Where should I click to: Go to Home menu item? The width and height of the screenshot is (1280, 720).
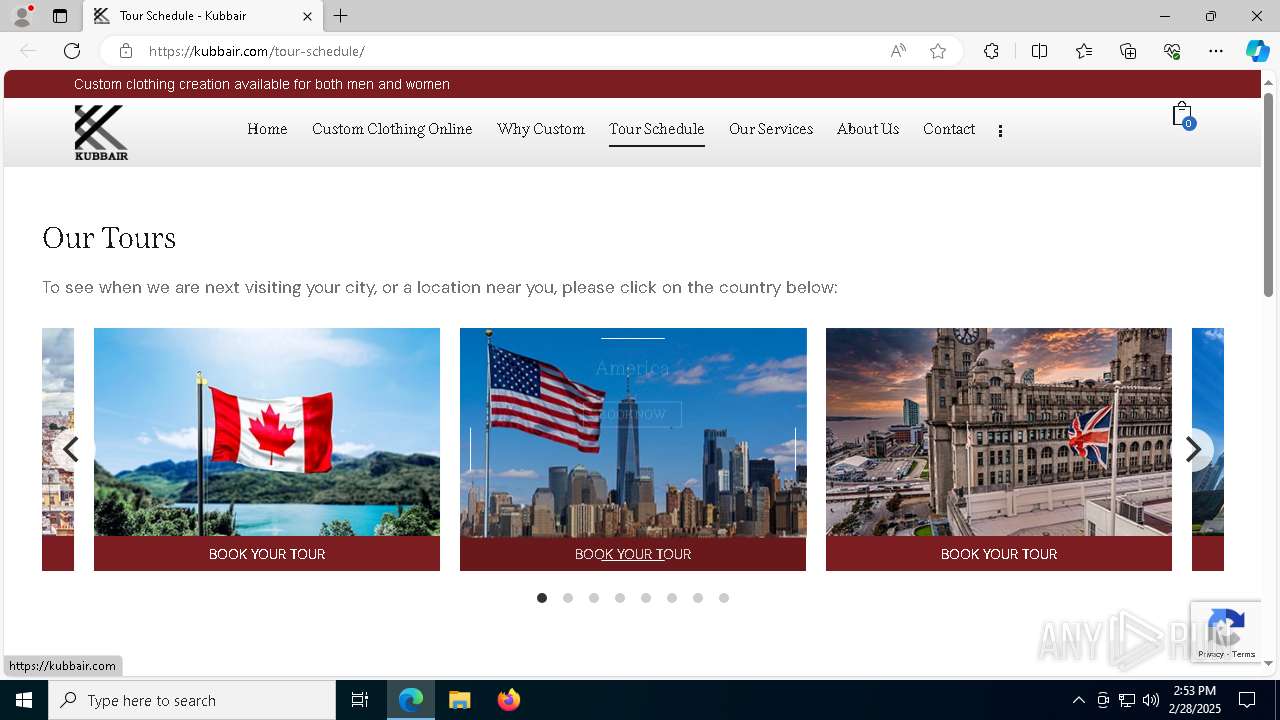(267, 129)
